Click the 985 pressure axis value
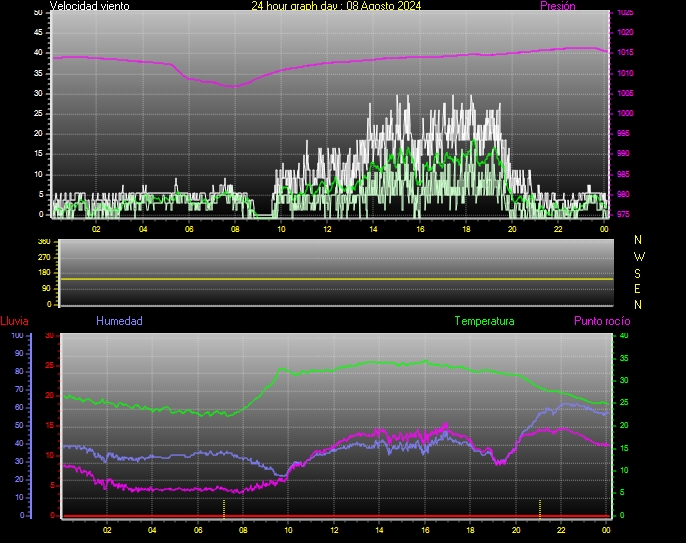The image size is (686, 543). click(x=623, y=174)
